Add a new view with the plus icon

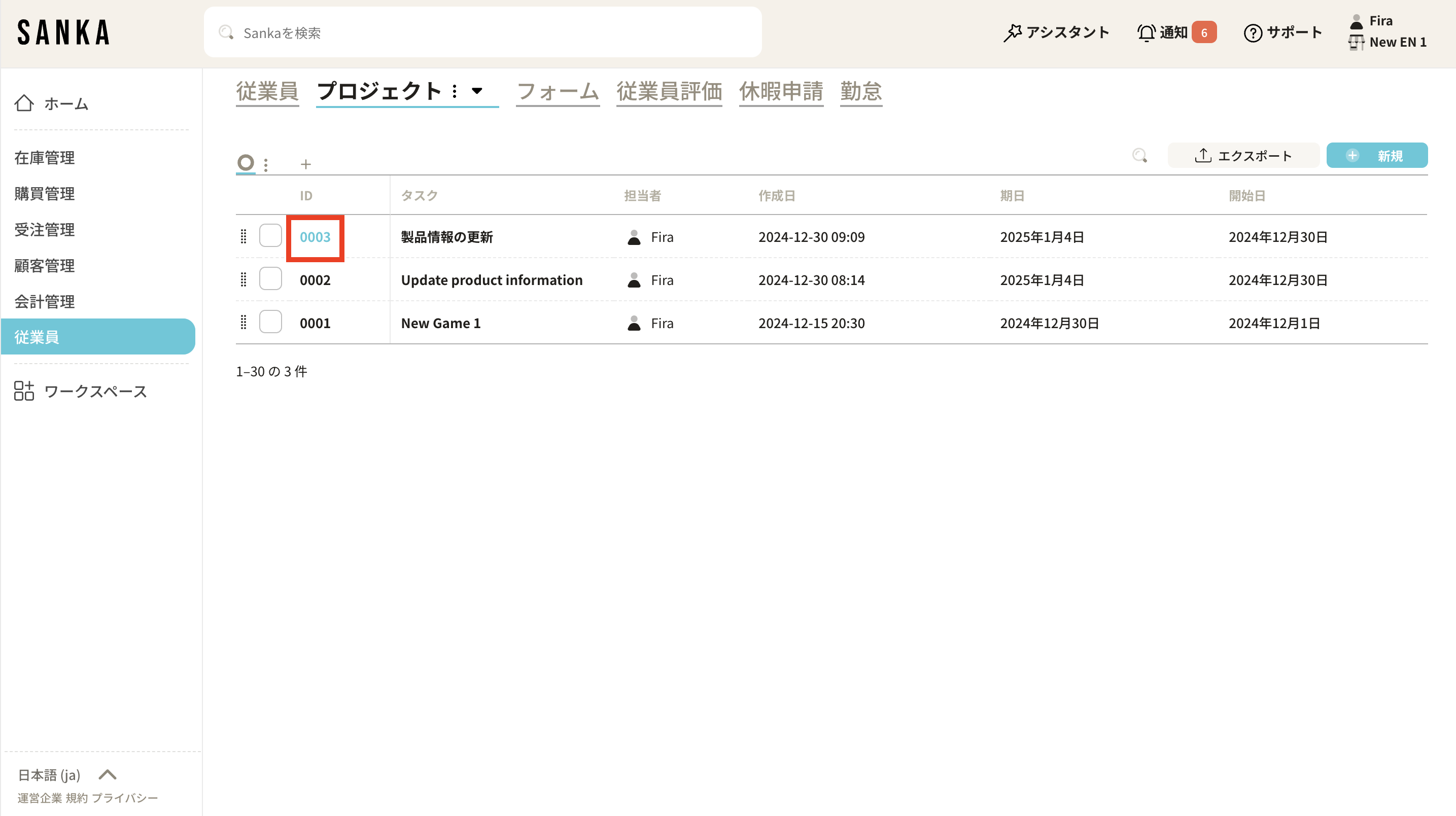point(305,164)
